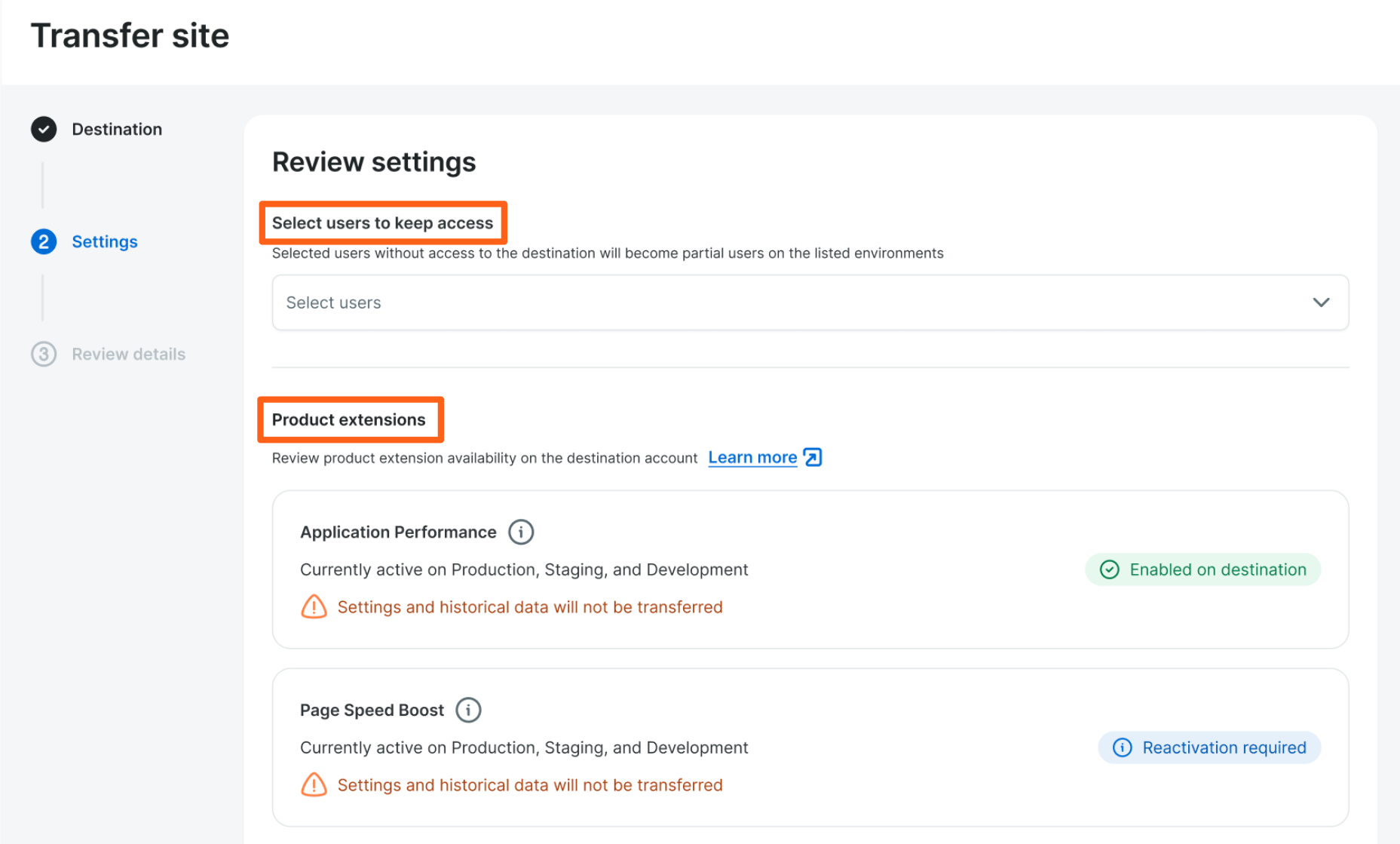Screen dimensions: 1400x844
Task: Open the Learn more link
Action: pos(752,458)
